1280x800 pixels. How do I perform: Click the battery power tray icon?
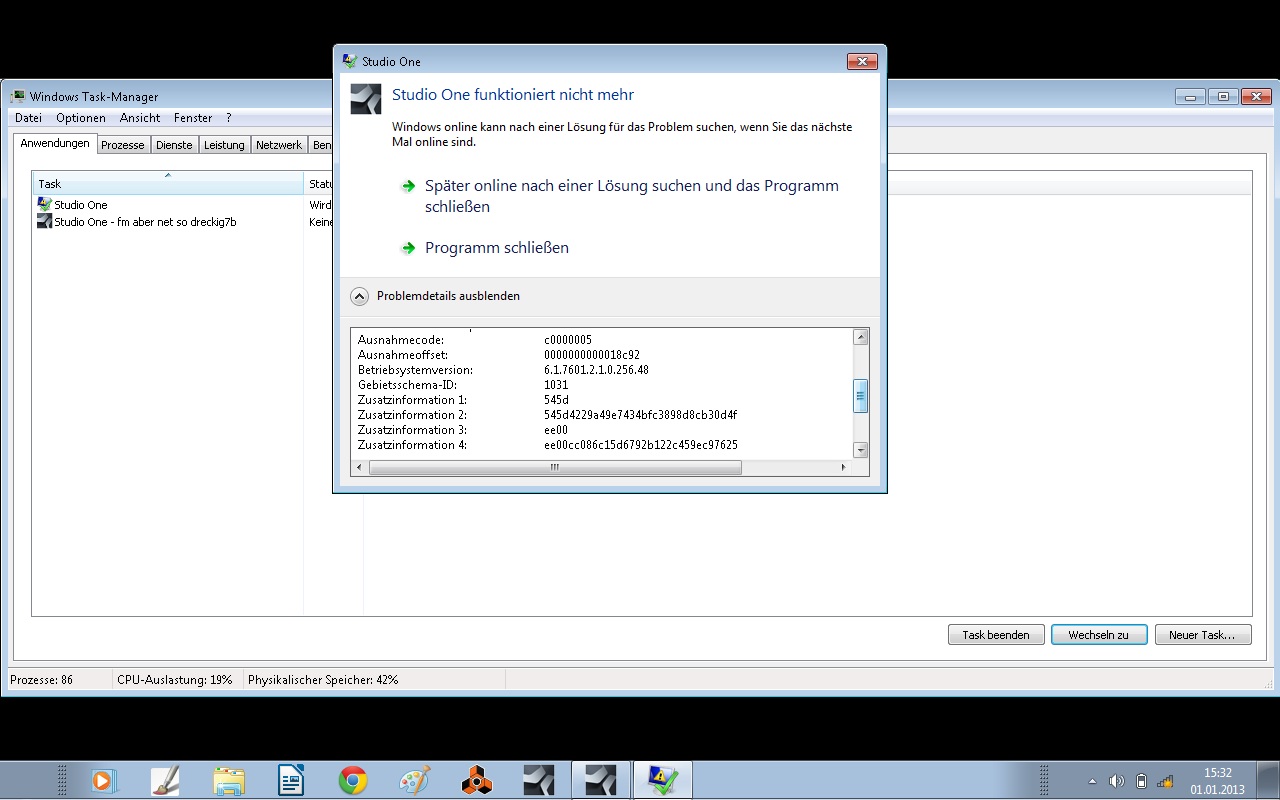click(x=1141, y=781)
